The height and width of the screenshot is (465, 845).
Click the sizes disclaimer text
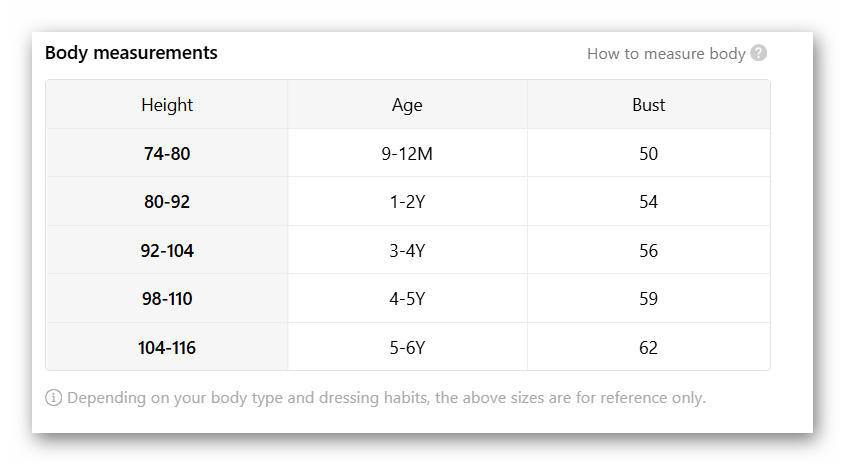386,398
